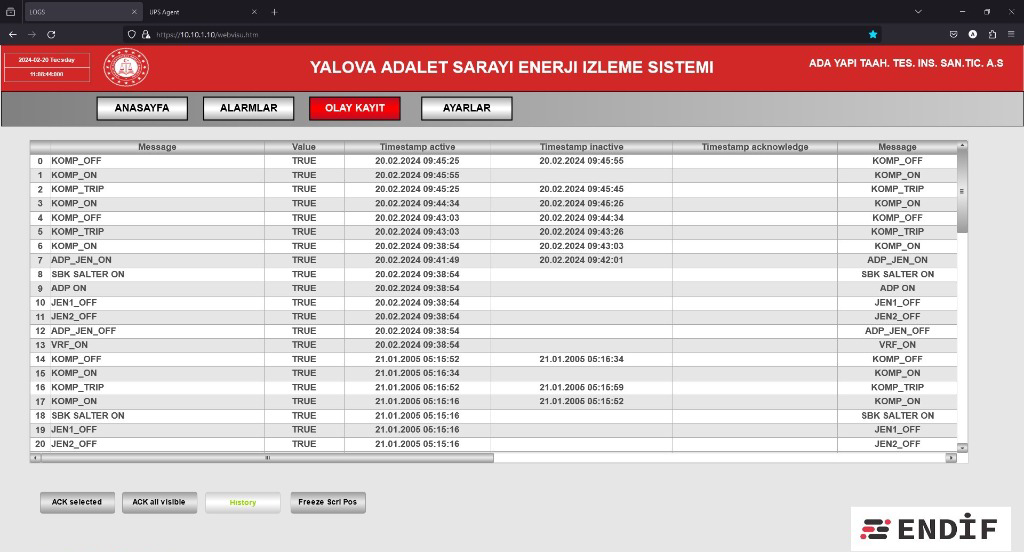Screen dimensions: 1024x552
Task: Select the OLAY KAYIT page
Action: click(355, 108)
